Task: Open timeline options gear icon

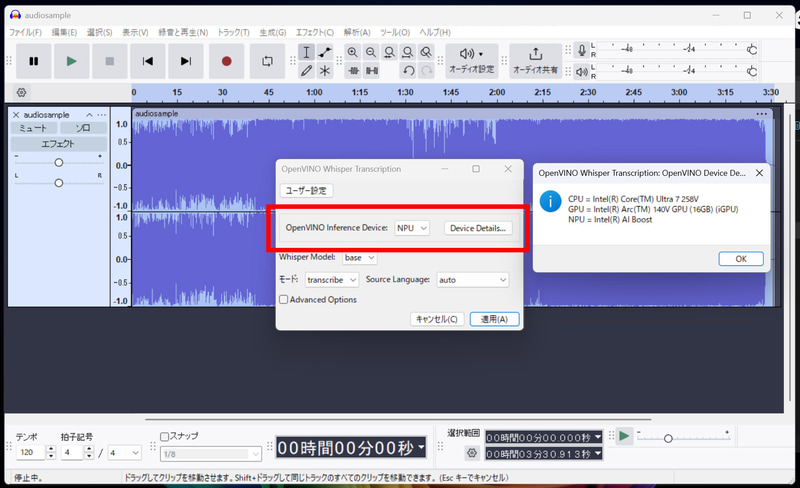Action: [x=21, y=92]
